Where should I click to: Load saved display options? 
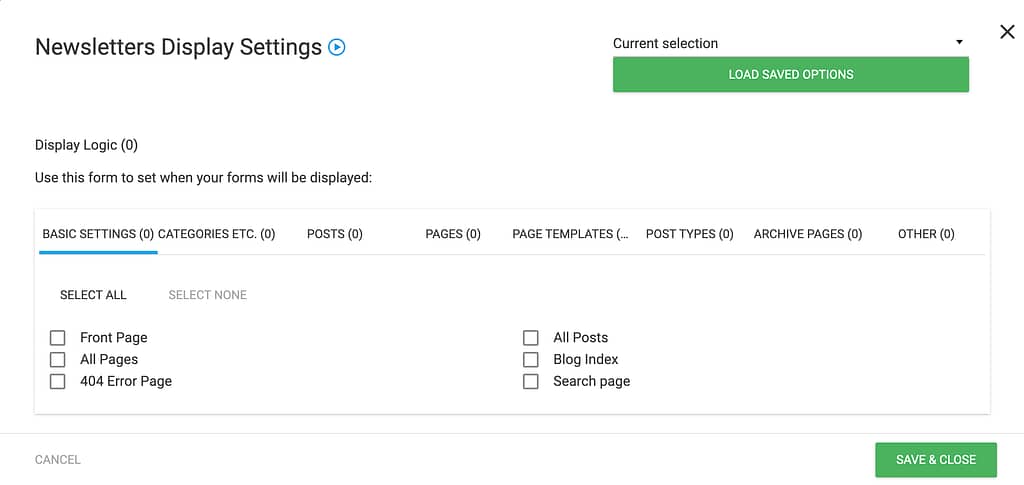point(790,74)
